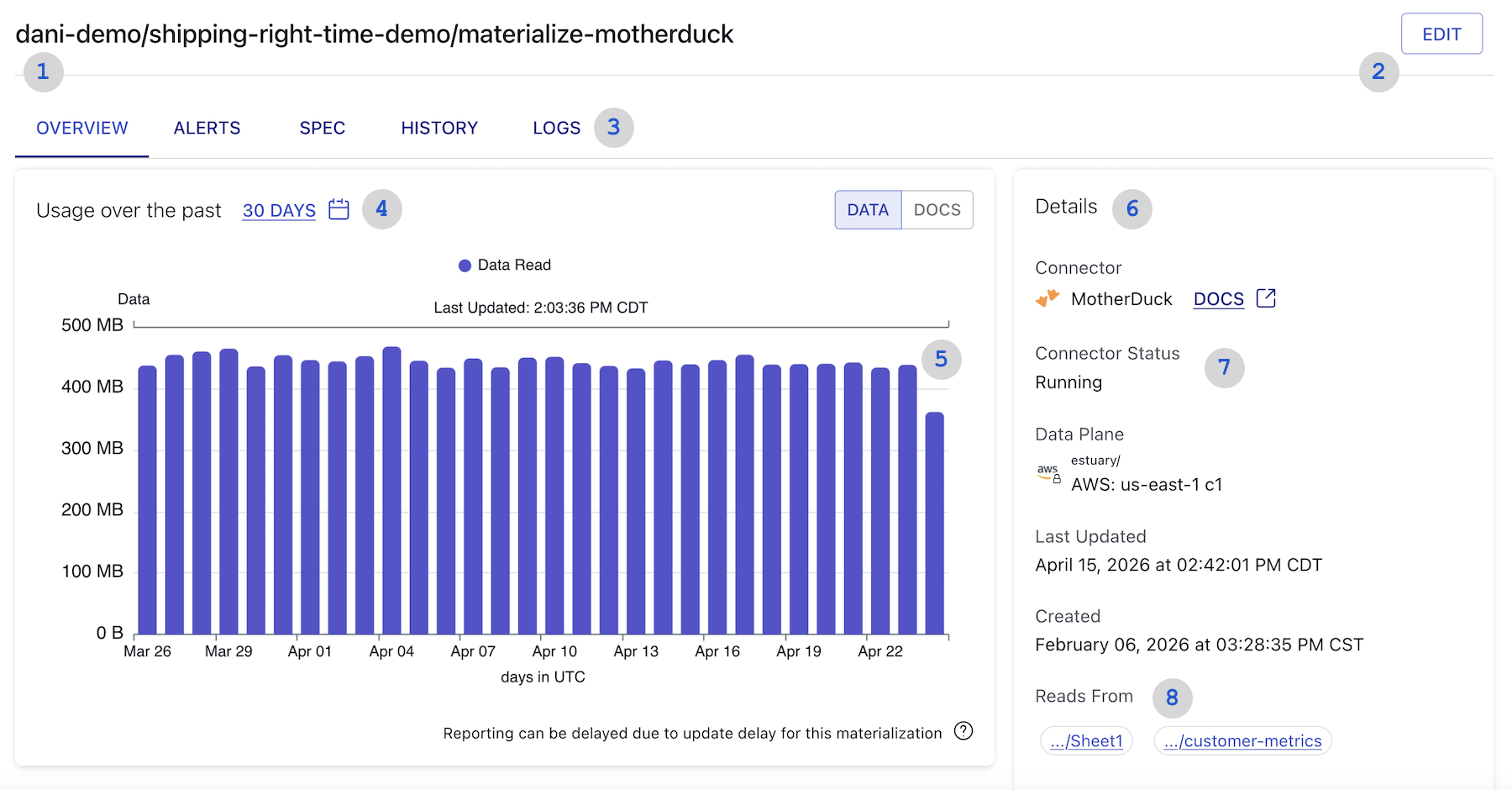Click the external link icon next to DOCS
Viewport: 1512px width, 790px height.
[x=1266, y=298]
